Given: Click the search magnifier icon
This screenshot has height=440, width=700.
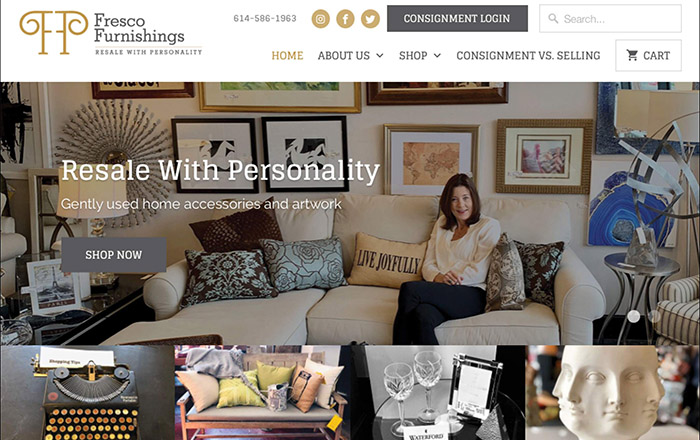Looking at the screenshot, I should tap(553, 19).
